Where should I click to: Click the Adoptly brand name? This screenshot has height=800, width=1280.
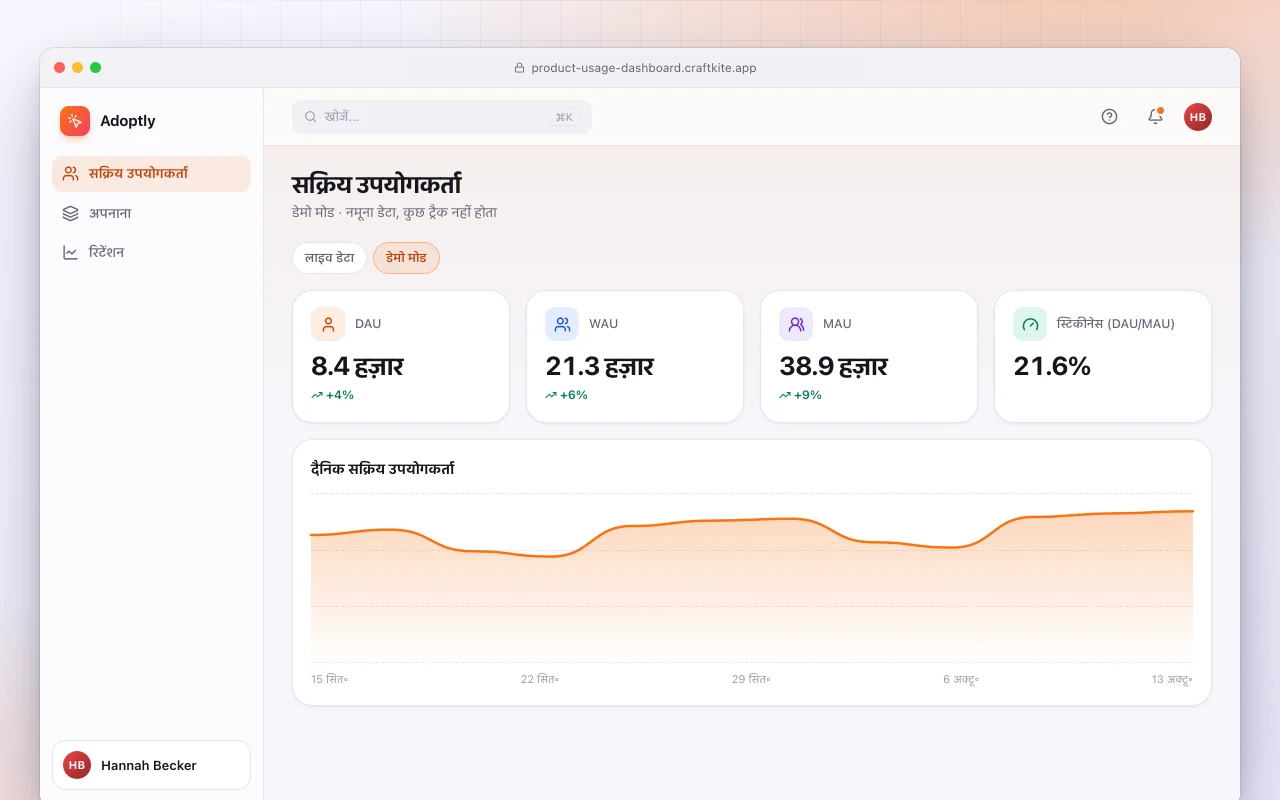tap(128, 121)
